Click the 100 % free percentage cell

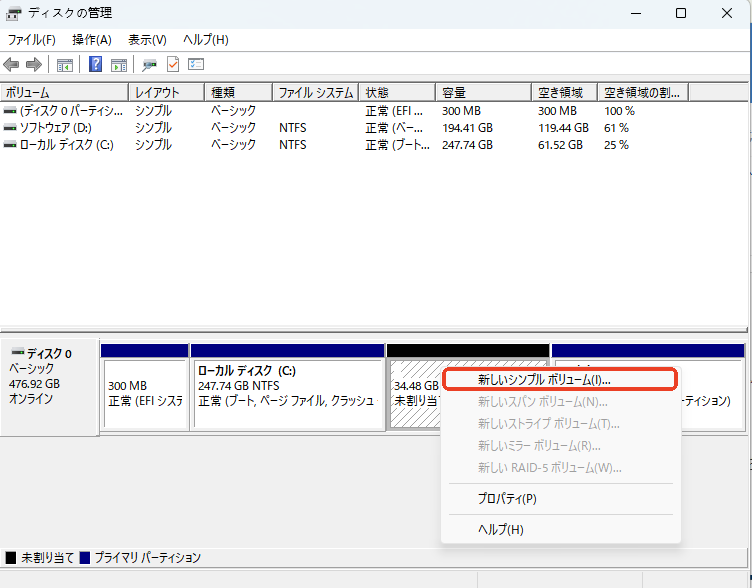coord(619,111)
